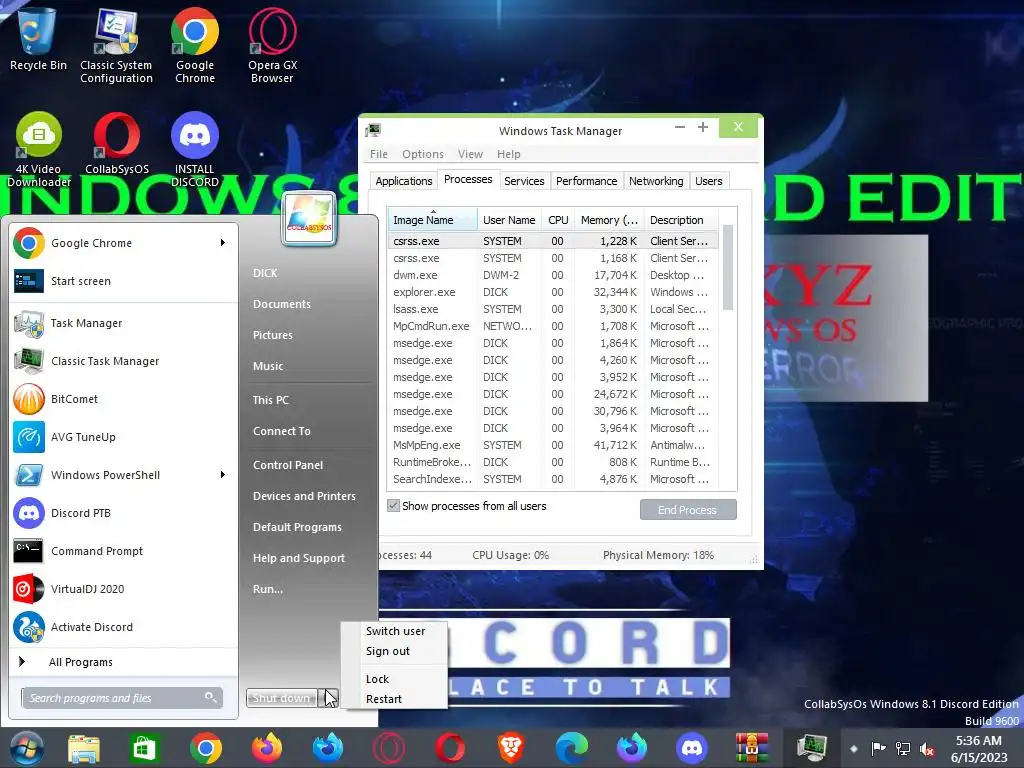
Task: Choose Restart from the power menu
Action: [x=395, y=699]
